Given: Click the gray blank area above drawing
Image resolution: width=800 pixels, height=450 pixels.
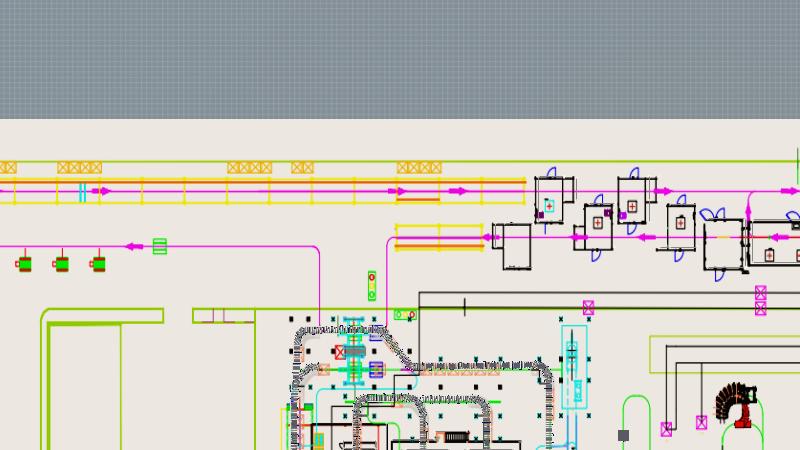Looking at the screenshot, I should (x=400, y=60).
